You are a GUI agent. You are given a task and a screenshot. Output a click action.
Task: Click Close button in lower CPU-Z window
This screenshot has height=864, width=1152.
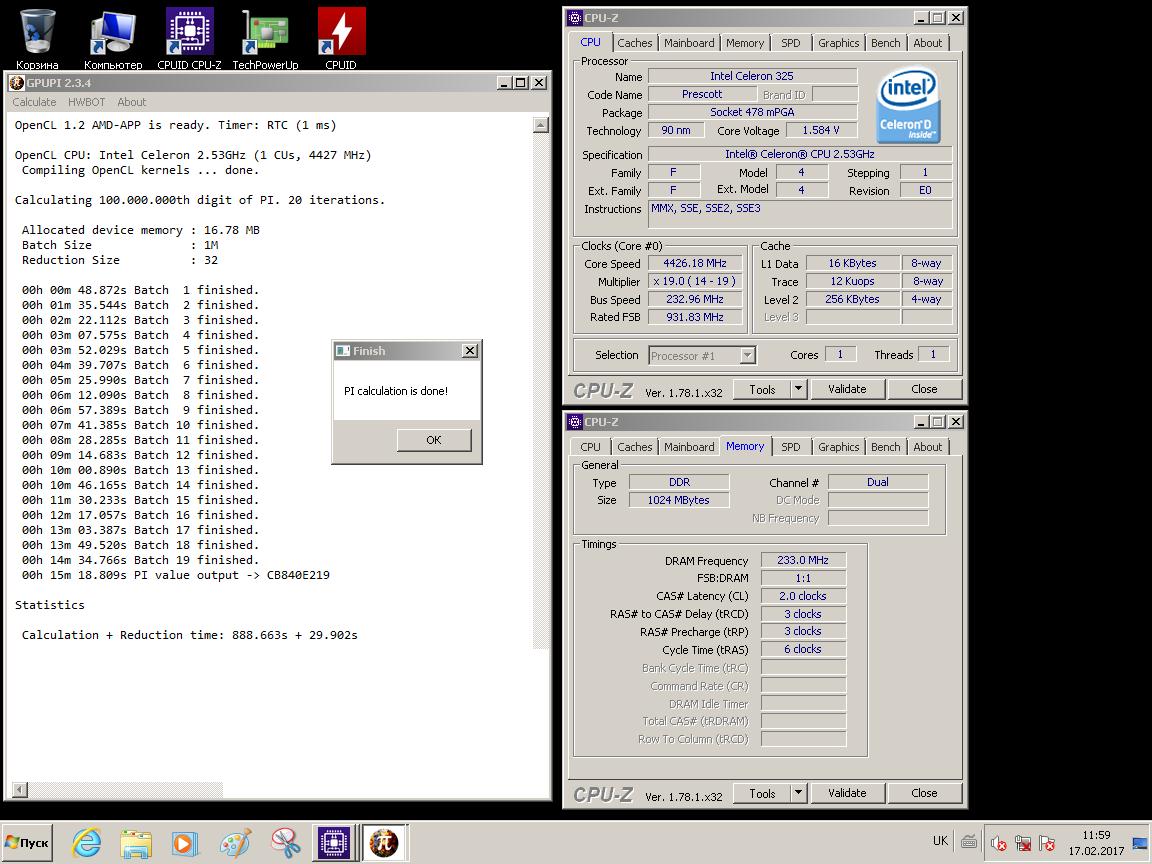point(924,793)
